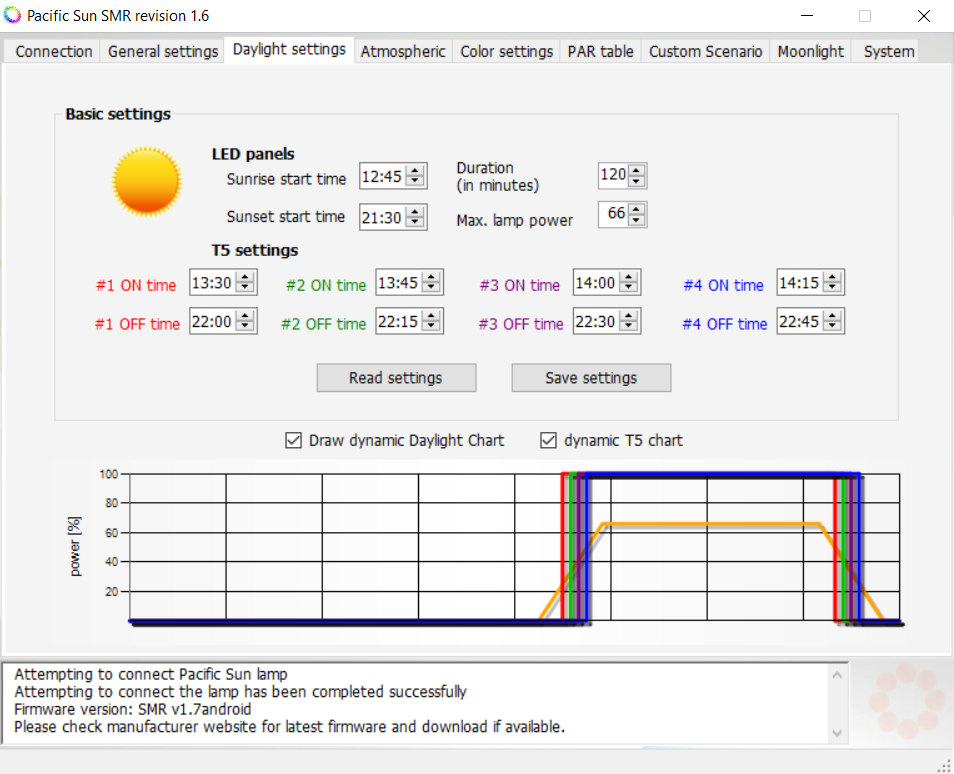The image size is (954, 774).
Task: Decrease #4 OFF time with down arrow
Action: click(832, 327)
